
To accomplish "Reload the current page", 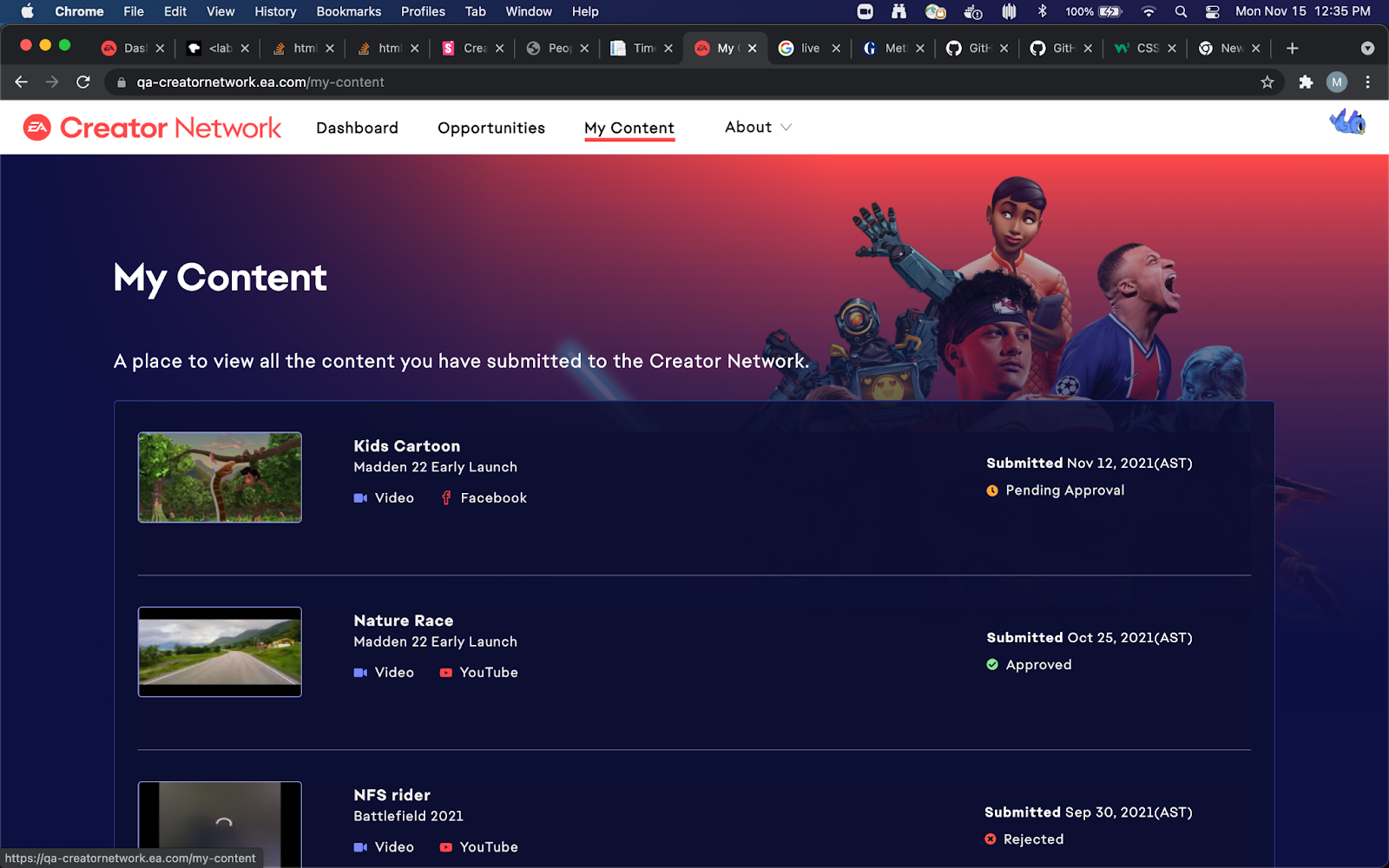I will 83,82.
